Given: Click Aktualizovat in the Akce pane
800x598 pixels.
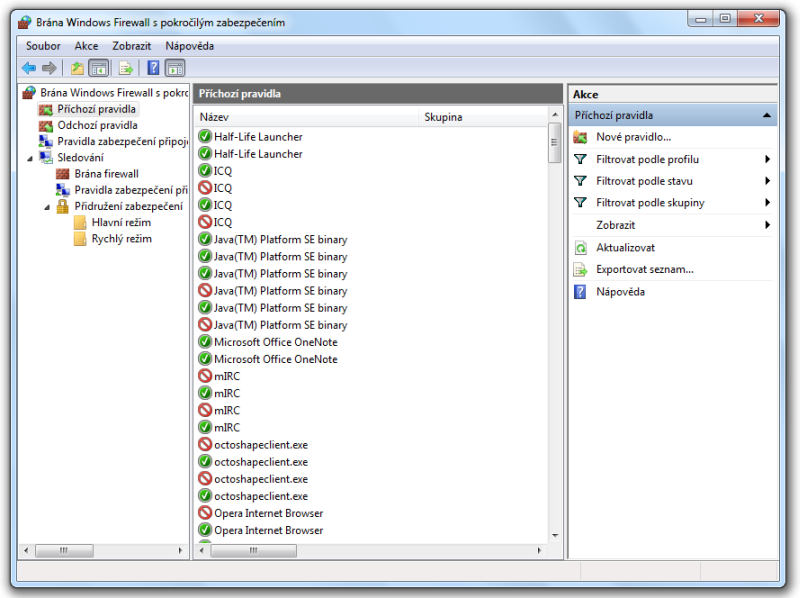Looking at the screenshot, I should tap(626, 248).
